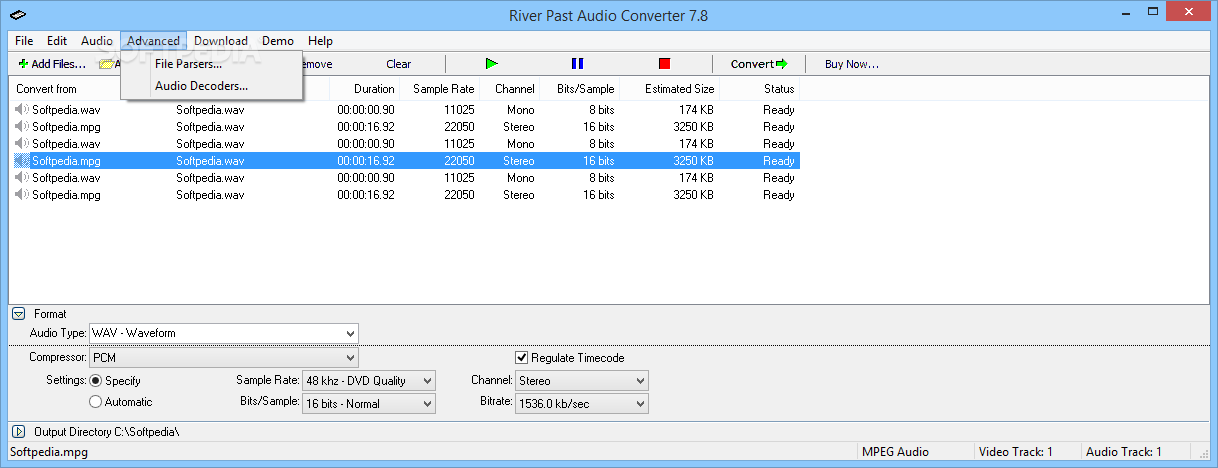Open the Bitrate dropdown
Screen dimensions: 1218x468
click(582, 404)
